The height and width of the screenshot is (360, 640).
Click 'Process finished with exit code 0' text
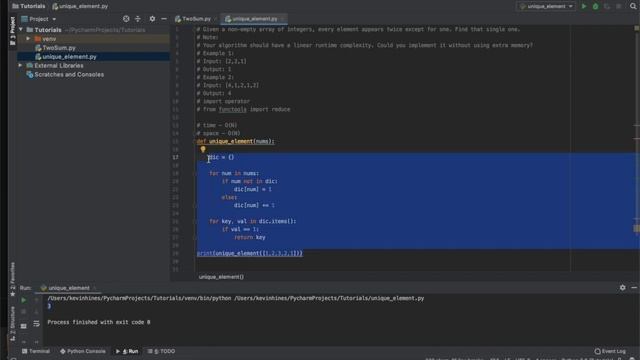tap(99, 322)
